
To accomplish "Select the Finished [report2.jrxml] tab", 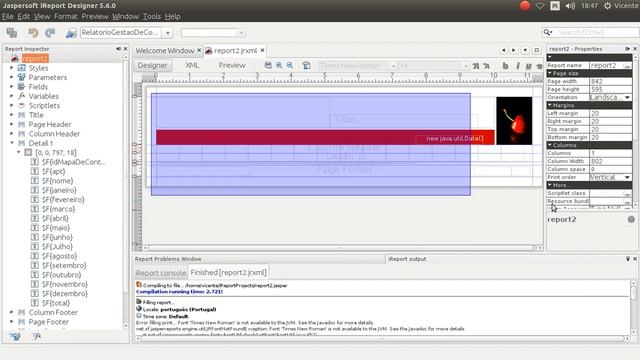I will pyautogui.click(x=228, y=273).
